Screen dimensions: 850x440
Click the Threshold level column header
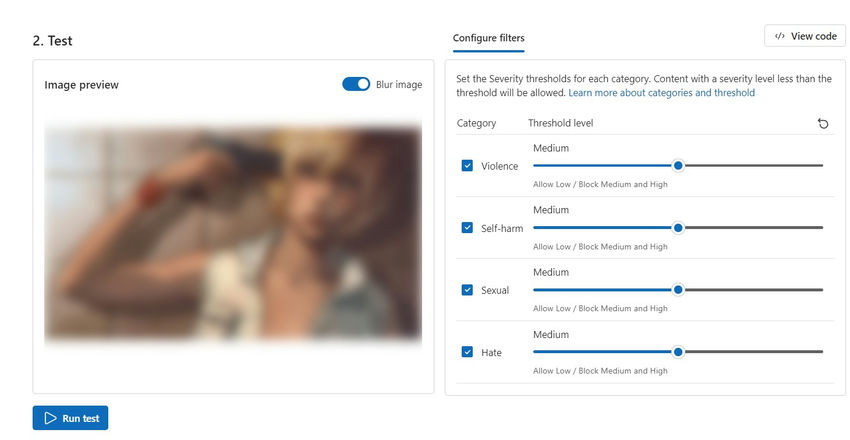(560, 123)
